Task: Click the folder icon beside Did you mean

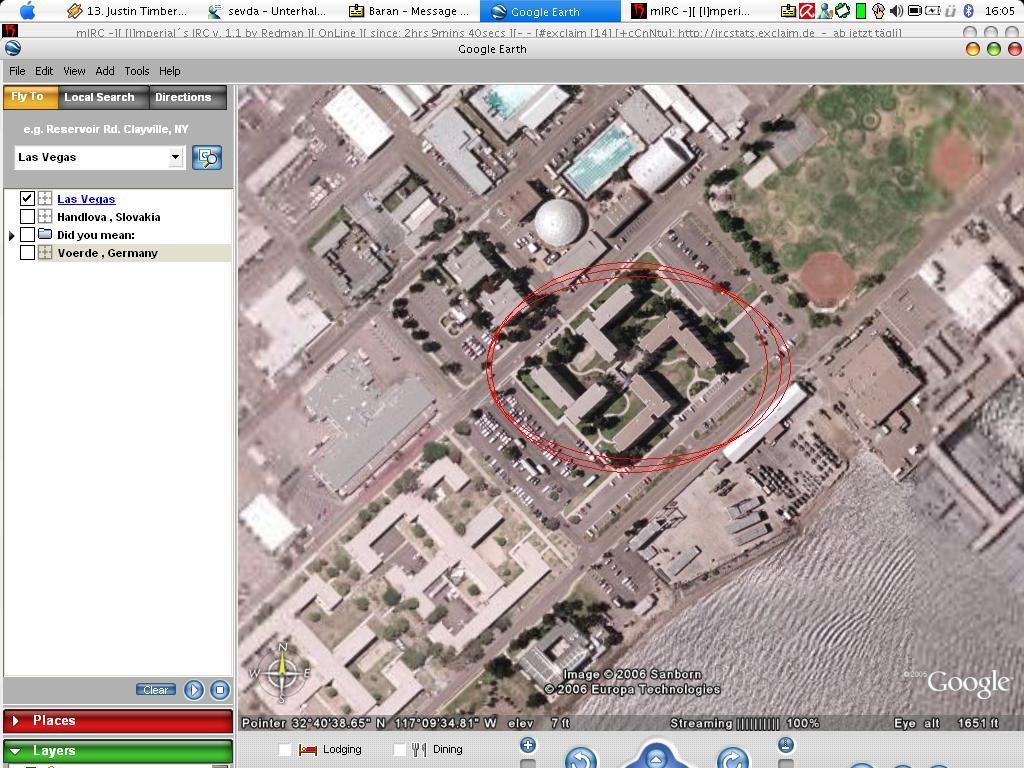Action: [x=45, y=234]
